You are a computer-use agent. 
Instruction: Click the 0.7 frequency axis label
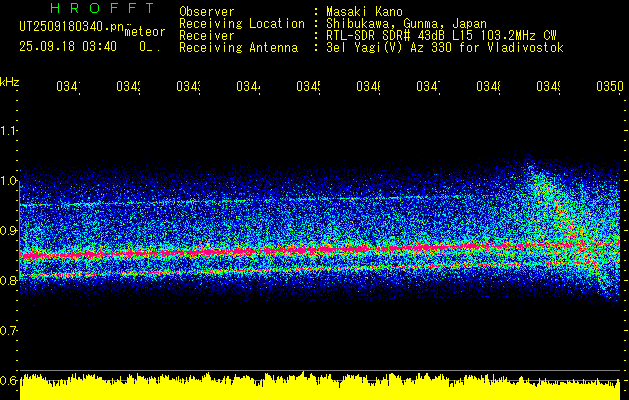coord(9,331)
